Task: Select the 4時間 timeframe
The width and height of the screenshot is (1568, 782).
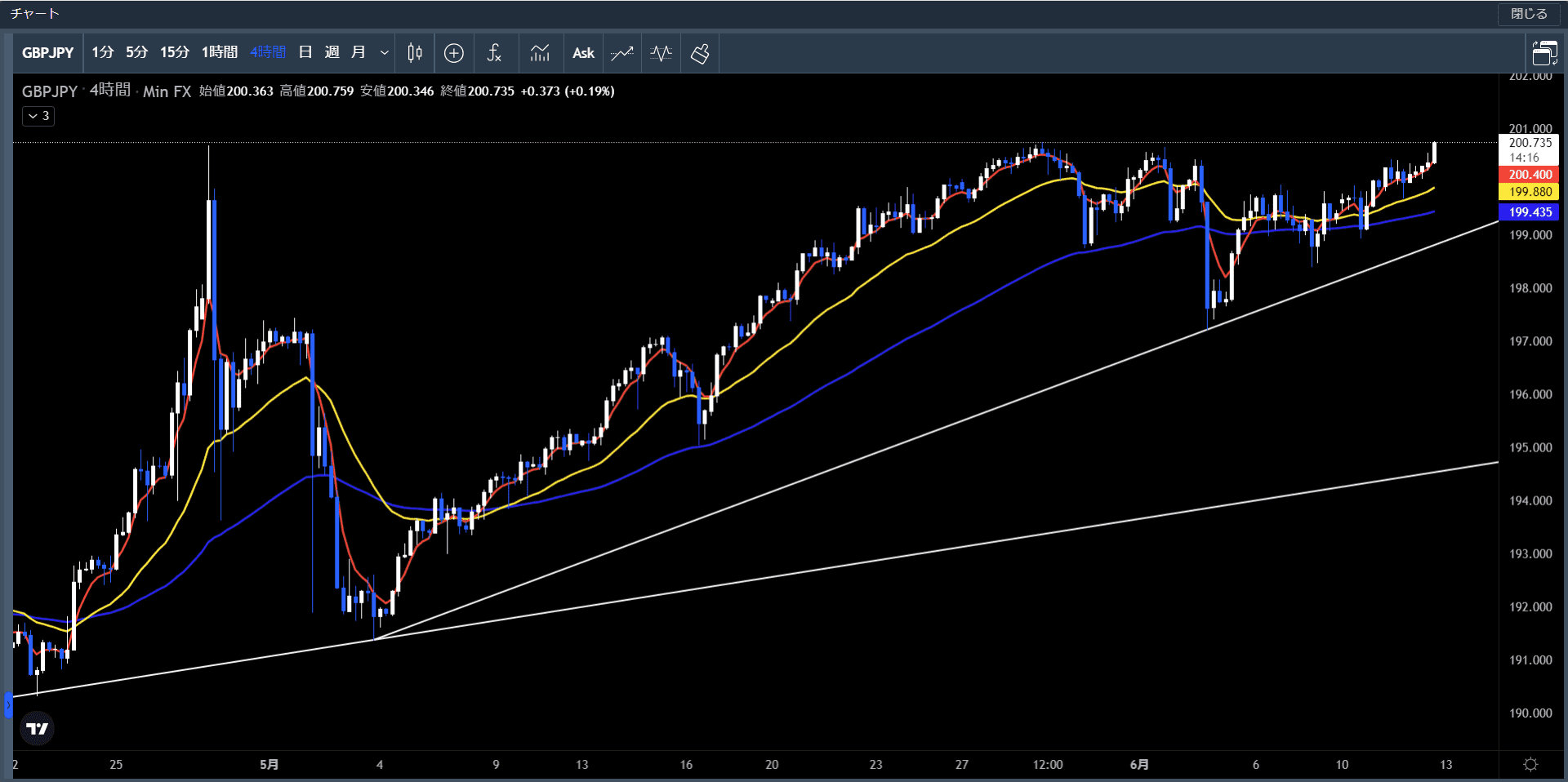Action: [268, 52]
